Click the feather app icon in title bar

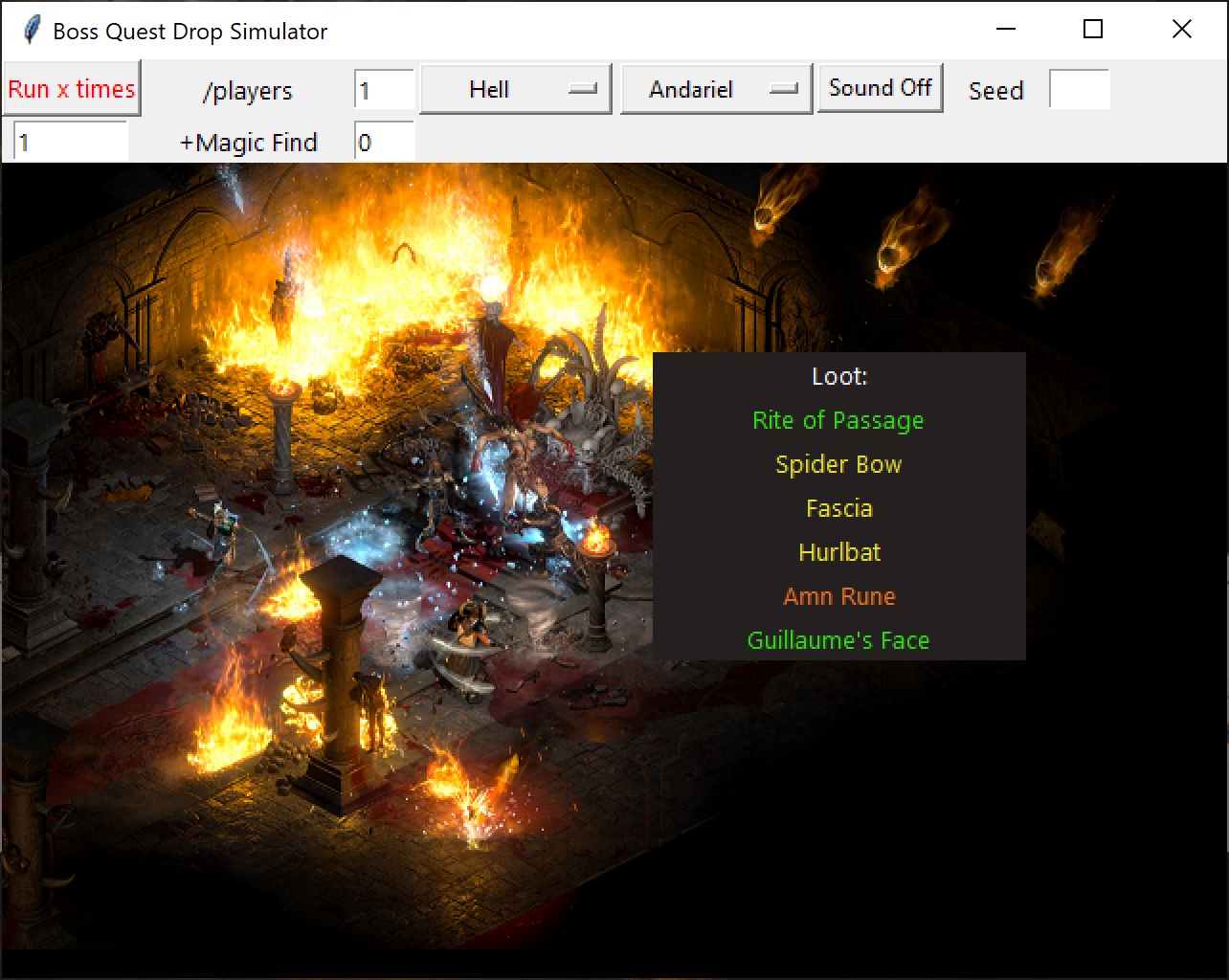[x=32, y=31]
